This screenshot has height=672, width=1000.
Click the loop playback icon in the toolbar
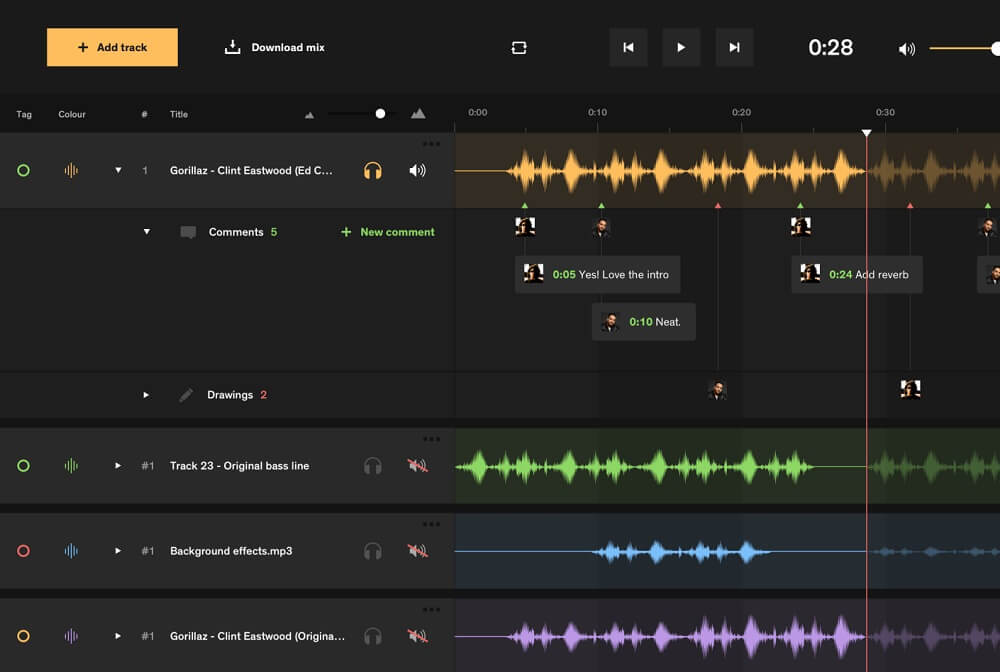[518, 47]
